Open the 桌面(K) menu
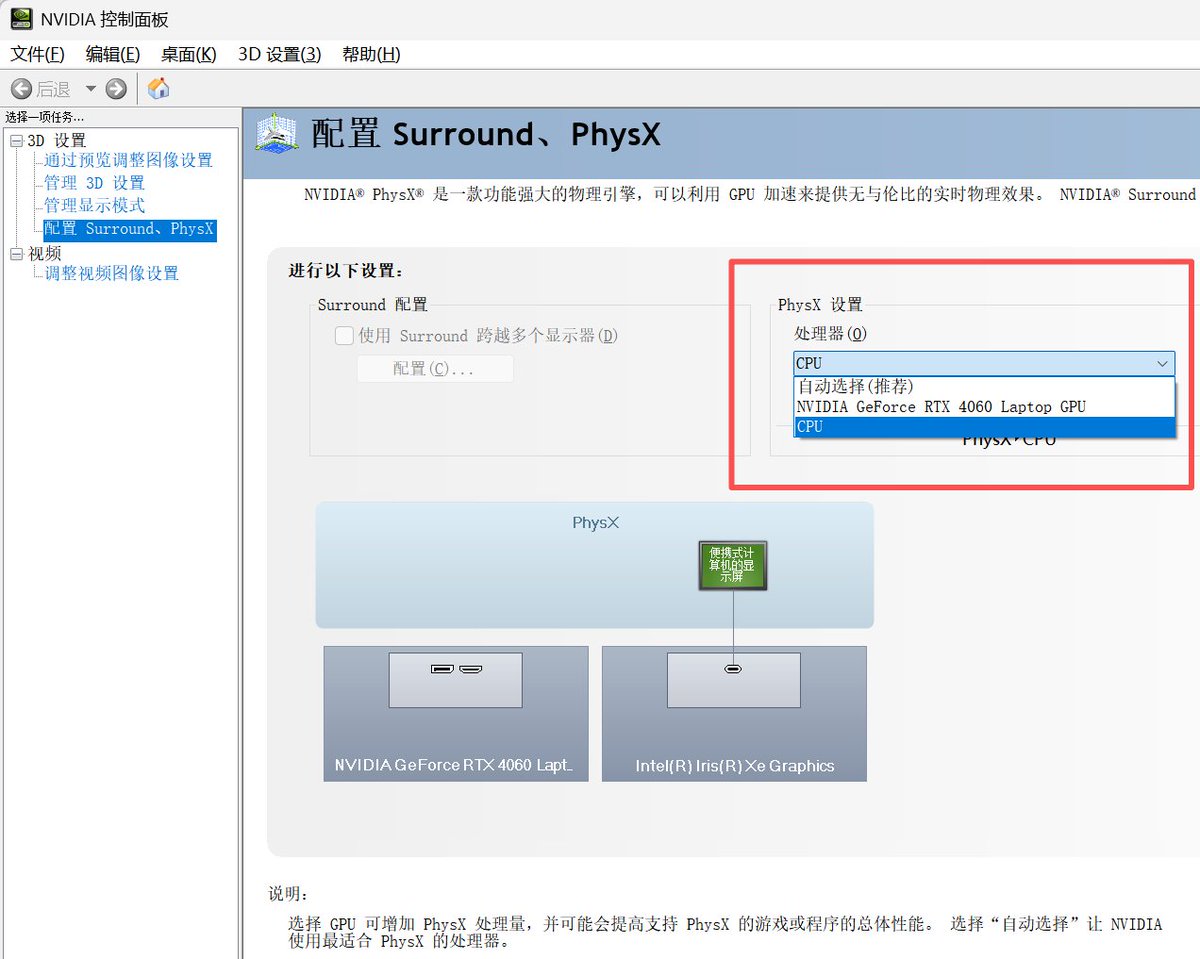The width and height of the screenshot is (1200, 959). coord(189,54)
